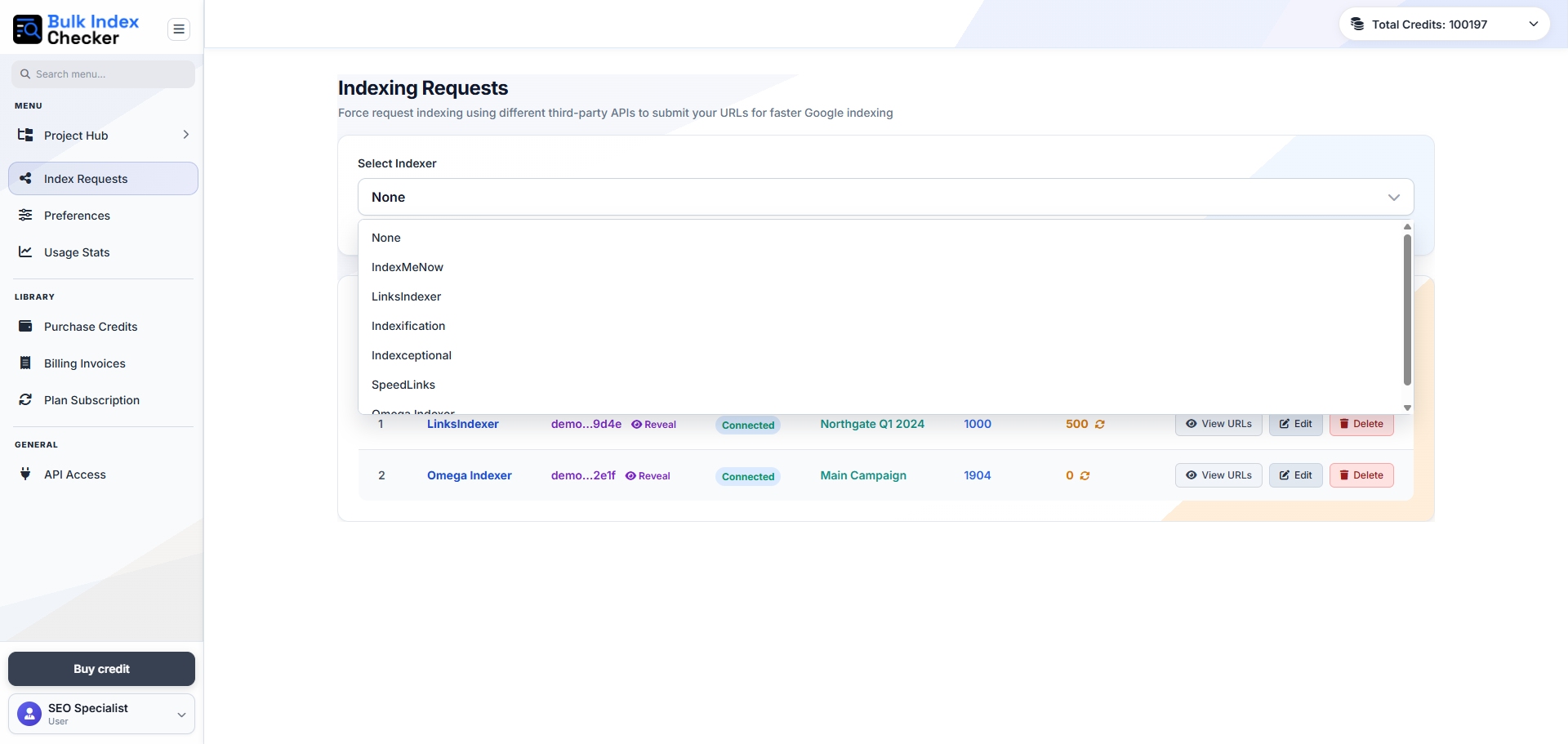The image size is (1568, 744).
Task: Click the Project Hub icon
Action: click(25, 135)
